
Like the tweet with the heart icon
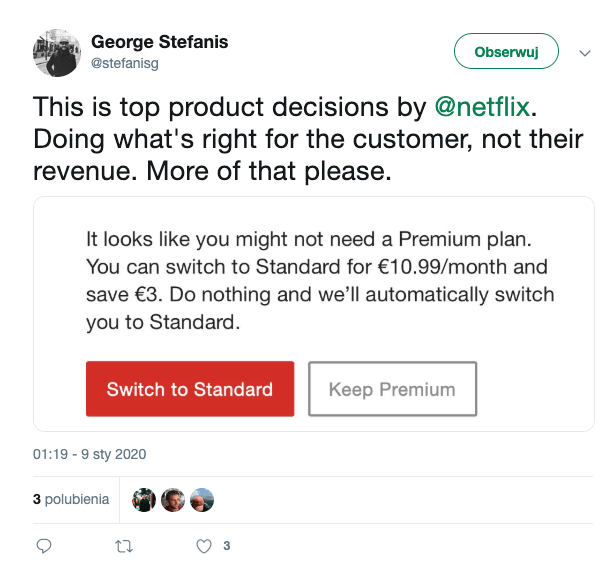pos(204,546)
